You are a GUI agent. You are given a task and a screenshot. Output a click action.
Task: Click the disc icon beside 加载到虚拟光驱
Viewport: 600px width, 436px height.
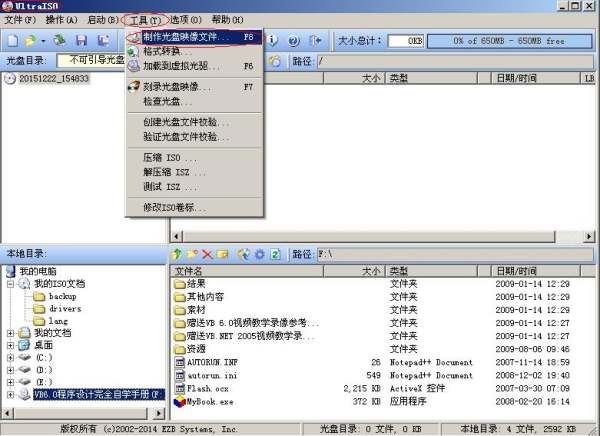point(133,66)
